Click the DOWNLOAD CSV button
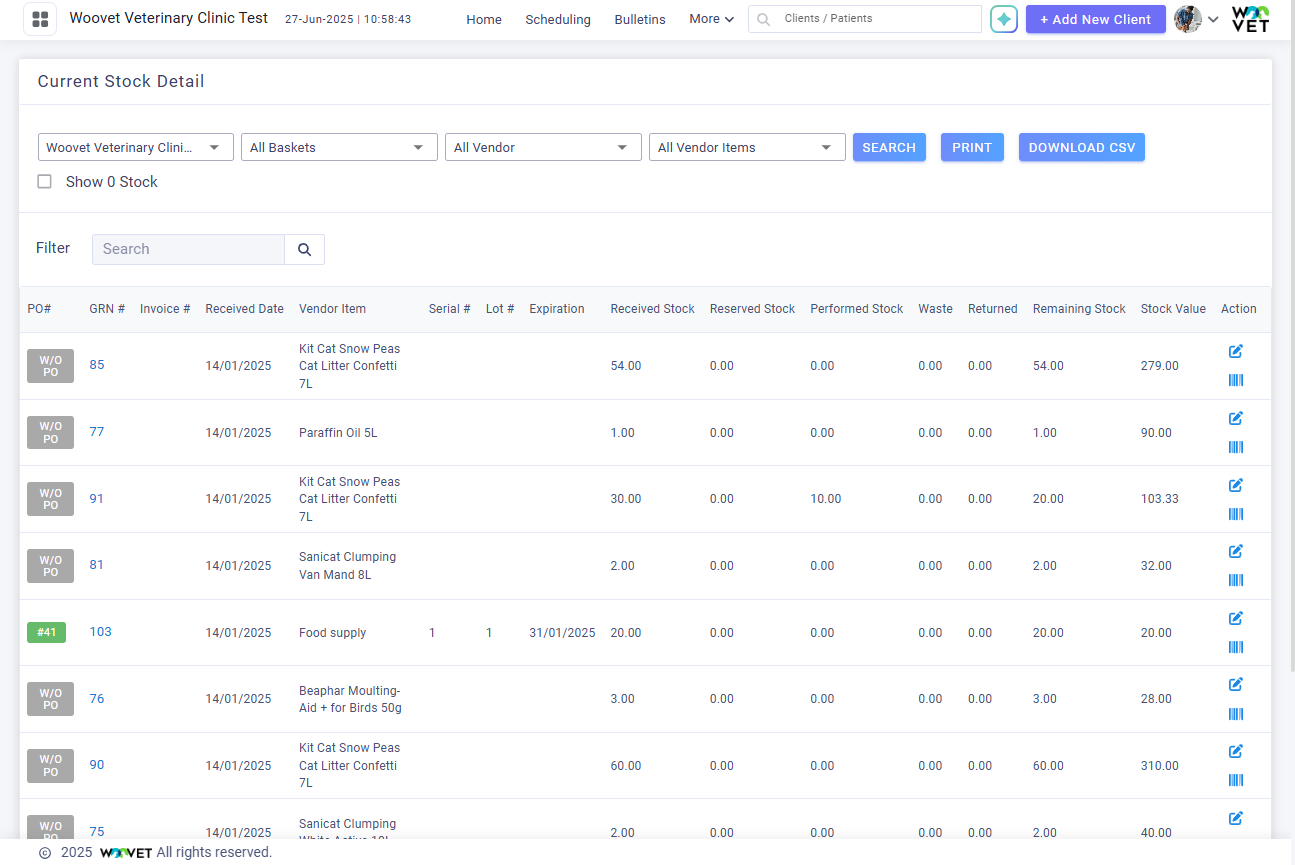The image size is (1295, 865). tap(1082, 146)
